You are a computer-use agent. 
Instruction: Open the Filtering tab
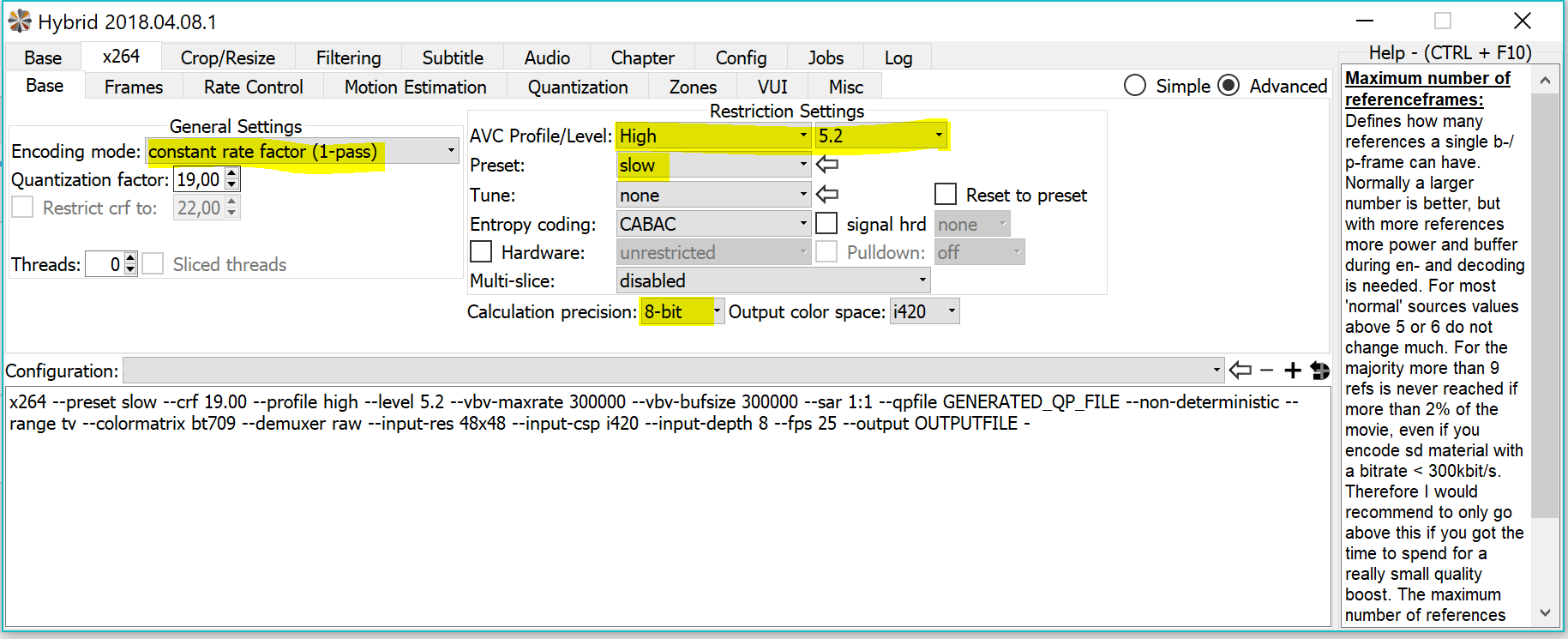pos(348,57)
